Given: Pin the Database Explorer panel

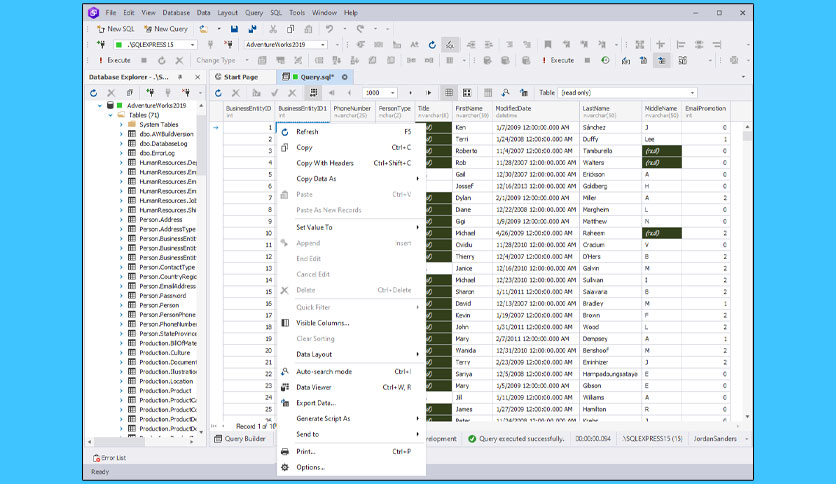Looking at the screenshot, I should coord(180,77).
